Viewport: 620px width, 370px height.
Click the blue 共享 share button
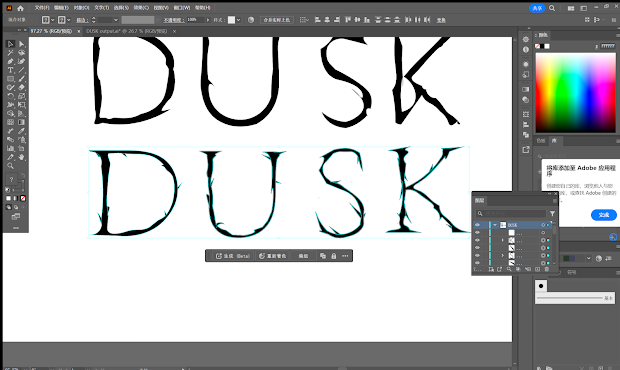(x=537, y=8)
